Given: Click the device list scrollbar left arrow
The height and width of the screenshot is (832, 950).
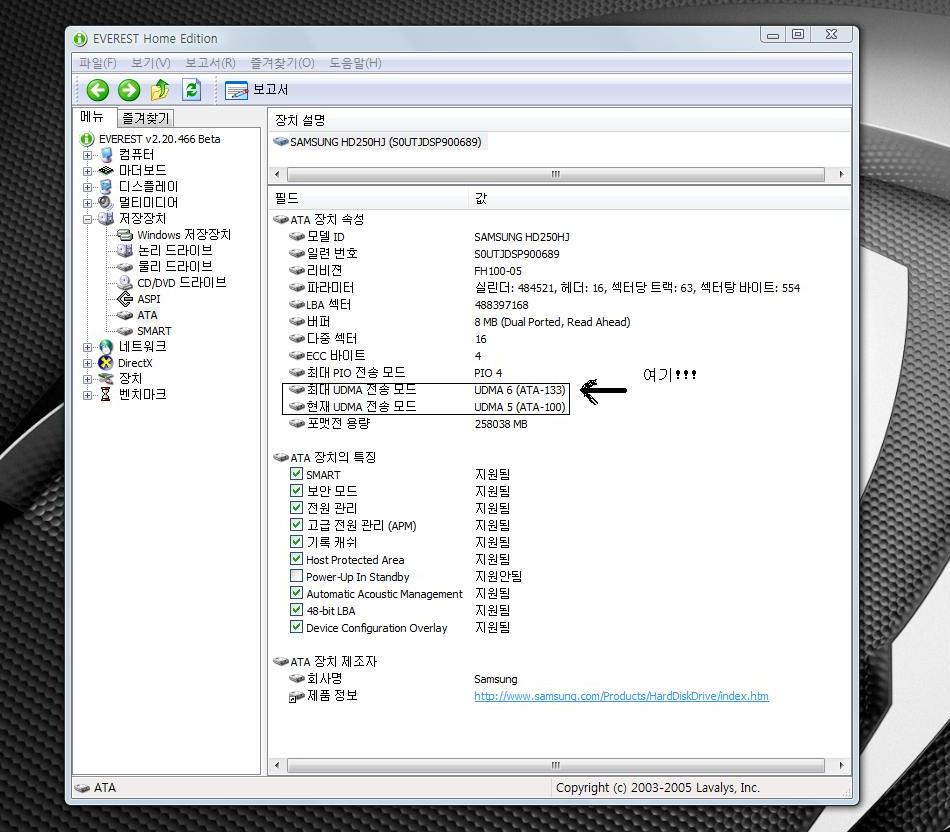Looking at the screenshot, I should point(277,175).
